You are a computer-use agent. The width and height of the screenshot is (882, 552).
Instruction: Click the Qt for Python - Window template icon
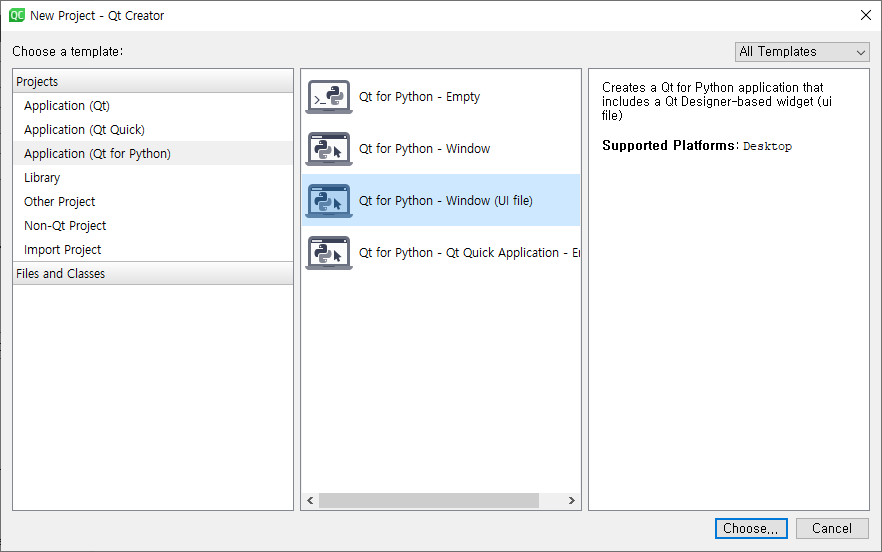pyautogui.click(x=329, y=149)
